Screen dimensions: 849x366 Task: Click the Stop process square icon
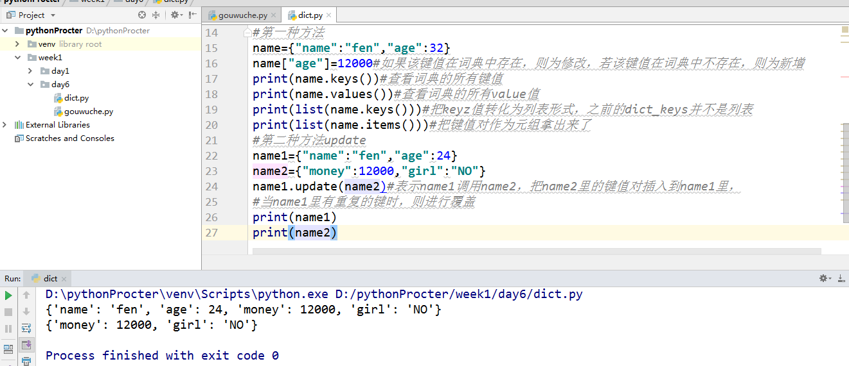point(8,312)
